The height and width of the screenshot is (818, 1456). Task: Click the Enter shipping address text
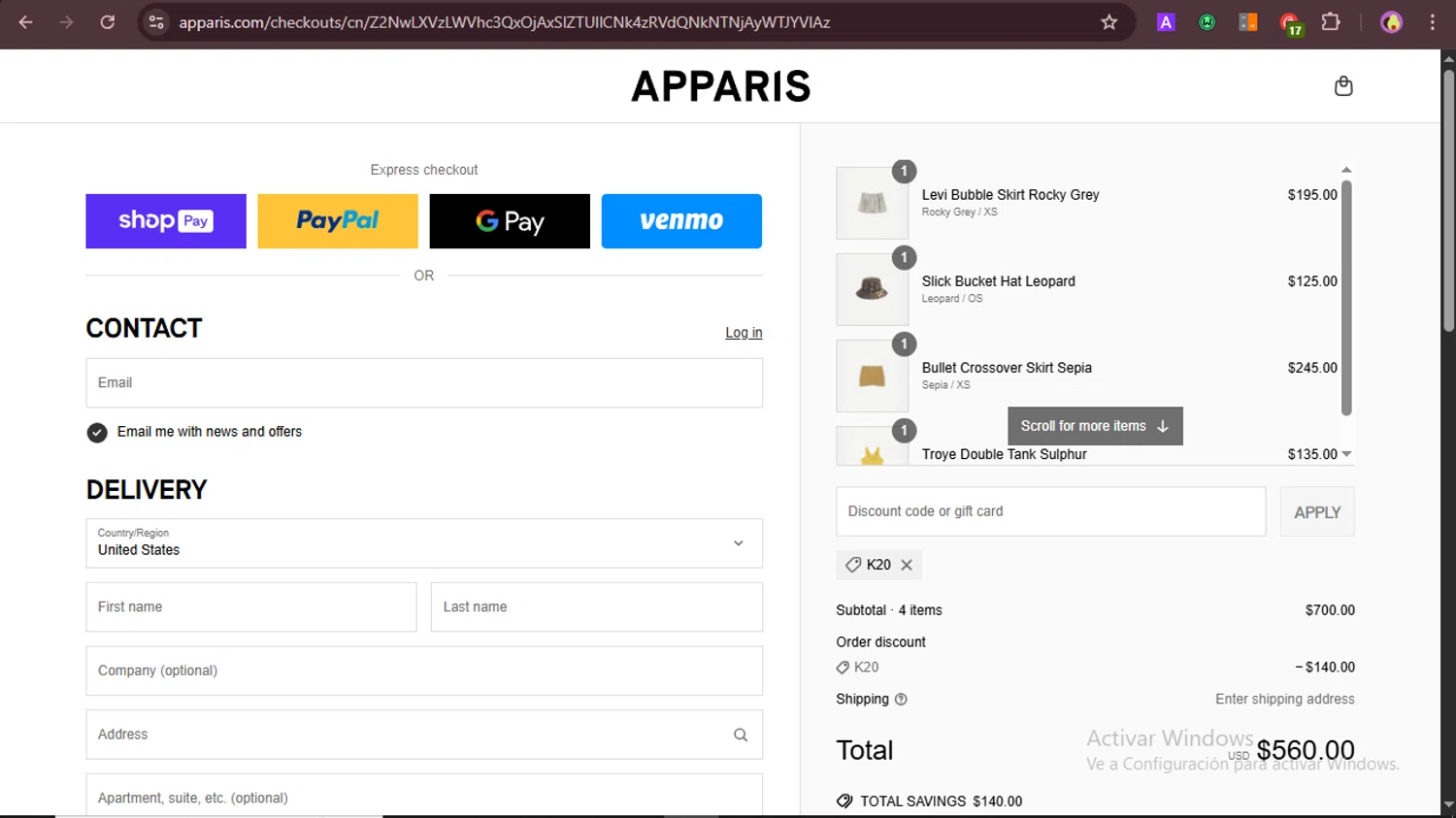pos(1285,700)
